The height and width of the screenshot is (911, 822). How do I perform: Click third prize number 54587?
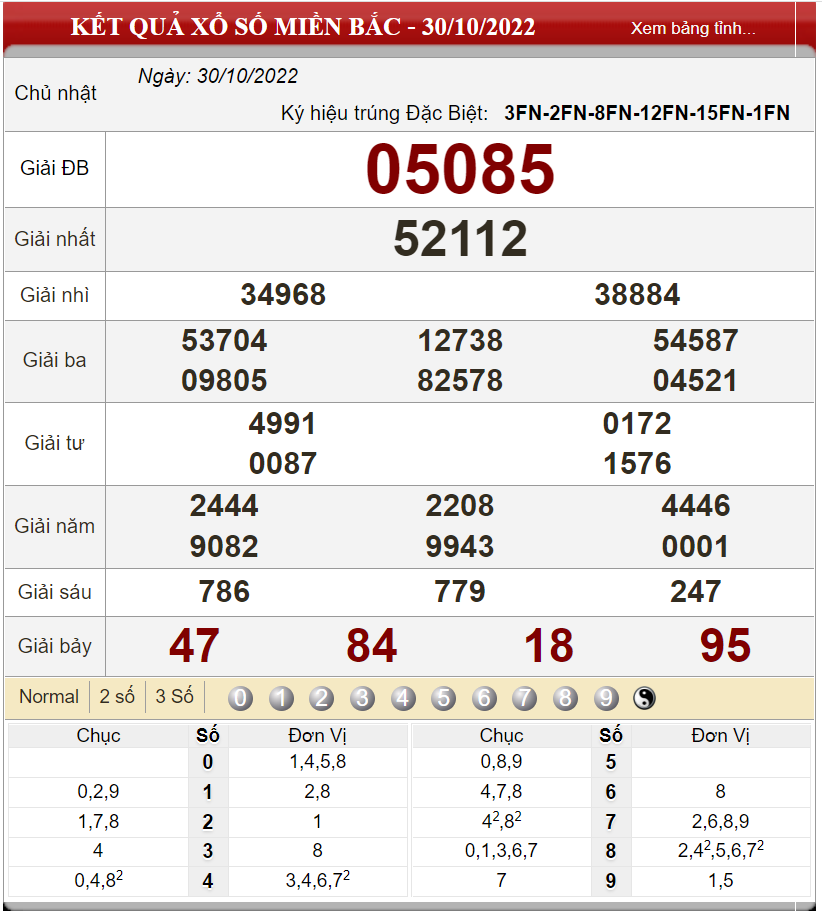click(696, 340)
